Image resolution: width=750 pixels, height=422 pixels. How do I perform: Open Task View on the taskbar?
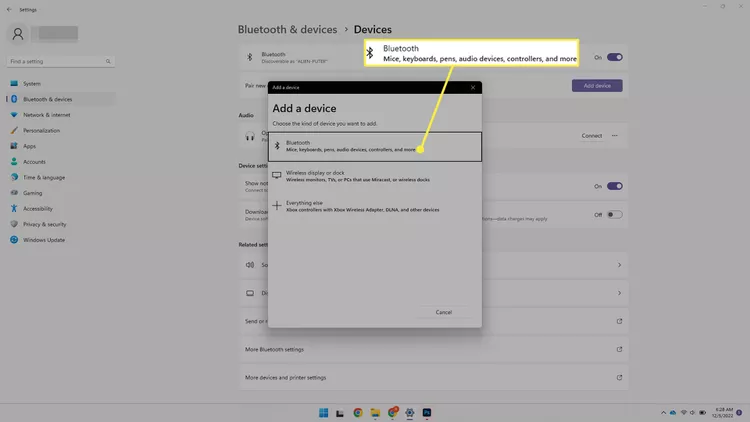point(340,413)
